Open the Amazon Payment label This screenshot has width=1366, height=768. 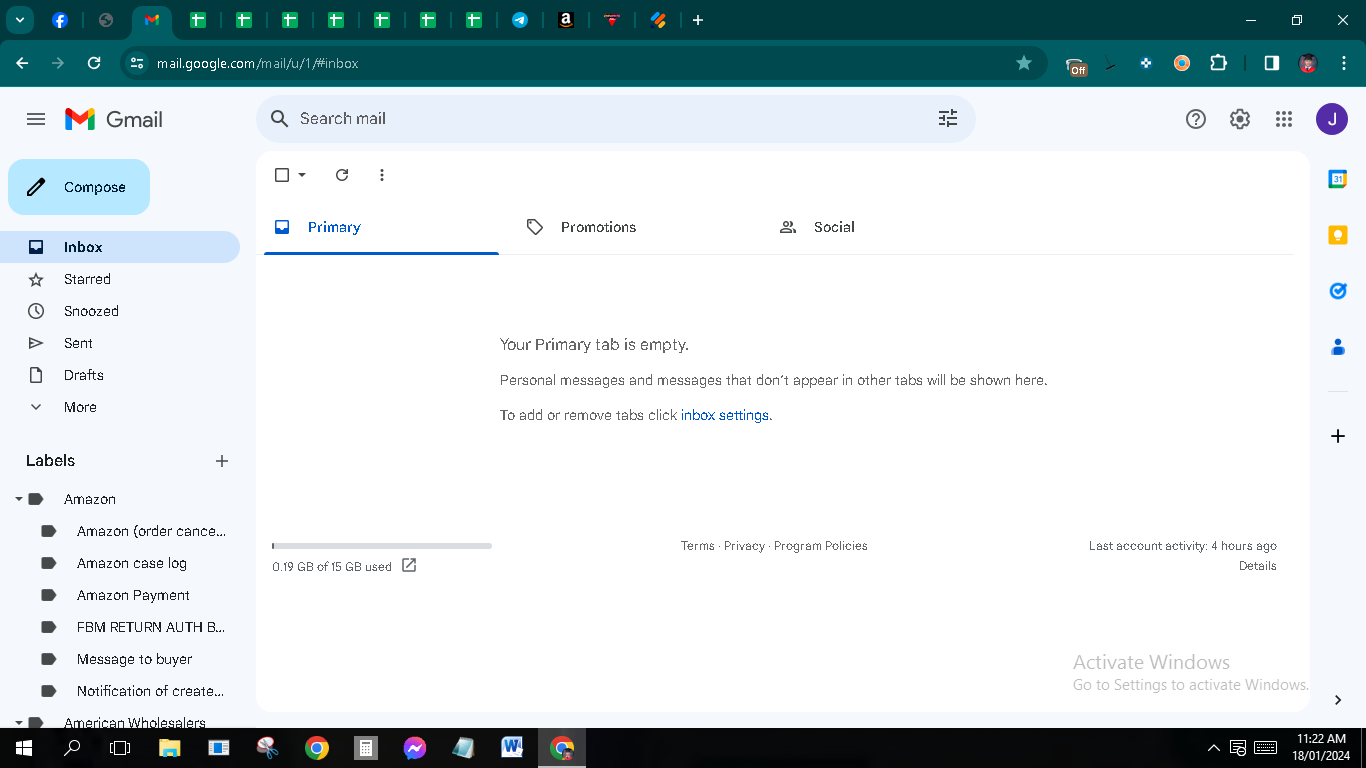(133, 595)
